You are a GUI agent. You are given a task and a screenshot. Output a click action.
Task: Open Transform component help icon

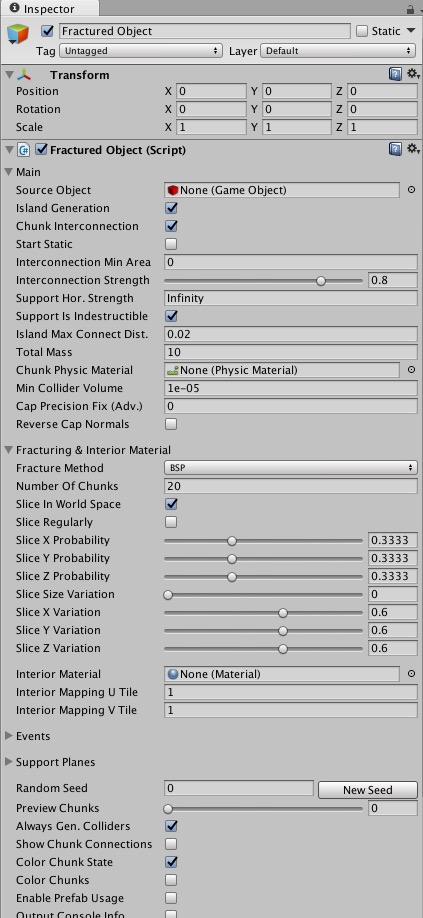pos(396,74)
